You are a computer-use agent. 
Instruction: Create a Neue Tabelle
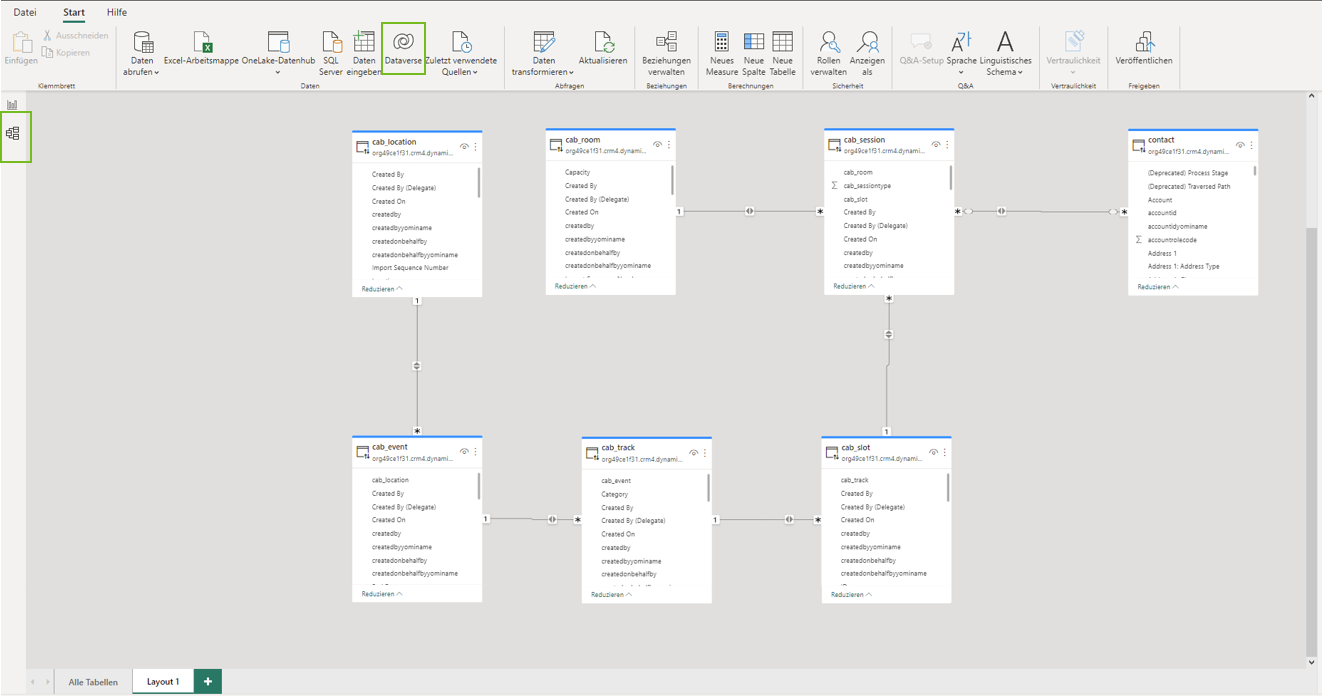(x=782, y=52)
